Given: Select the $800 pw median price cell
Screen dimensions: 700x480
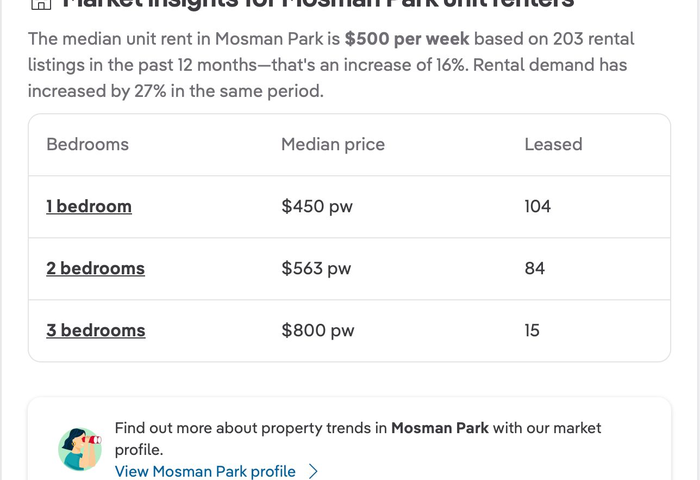Looking at the screenshot, I should pyautogui.click(x=318, y=330).
